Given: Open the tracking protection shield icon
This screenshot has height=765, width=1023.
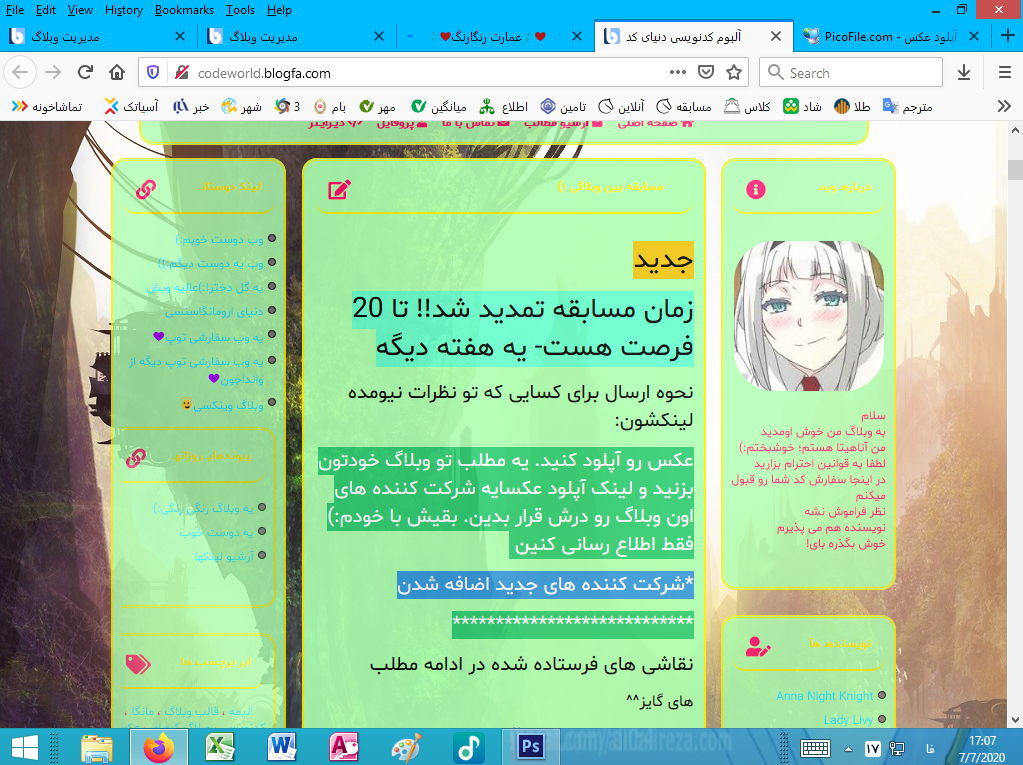Looking at the screenshot, I should (x=153, y=73).
